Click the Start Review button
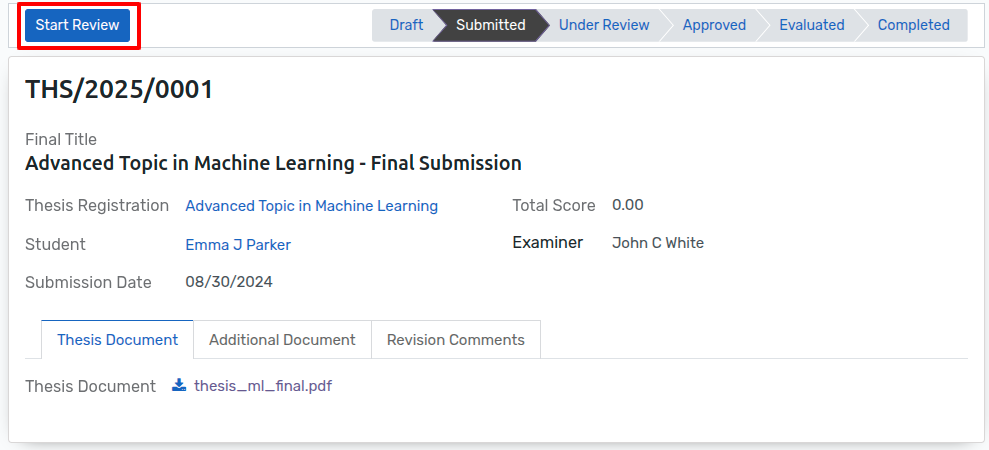 click(x=77, y=25)
